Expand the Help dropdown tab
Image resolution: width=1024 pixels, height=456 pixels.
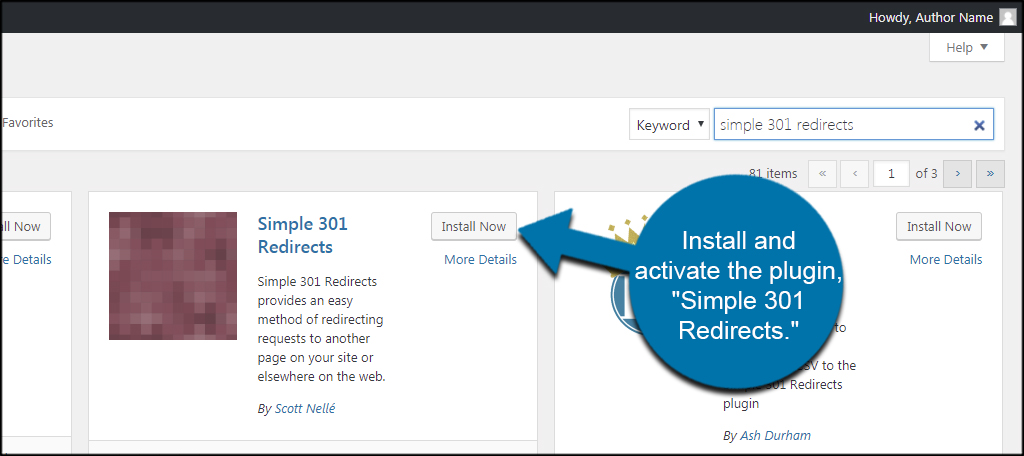[967, 48]
